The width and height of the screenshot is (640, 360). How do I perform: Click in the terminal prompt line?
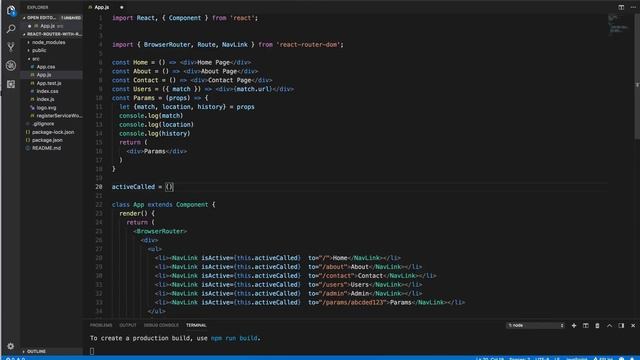tap(92, 351)
